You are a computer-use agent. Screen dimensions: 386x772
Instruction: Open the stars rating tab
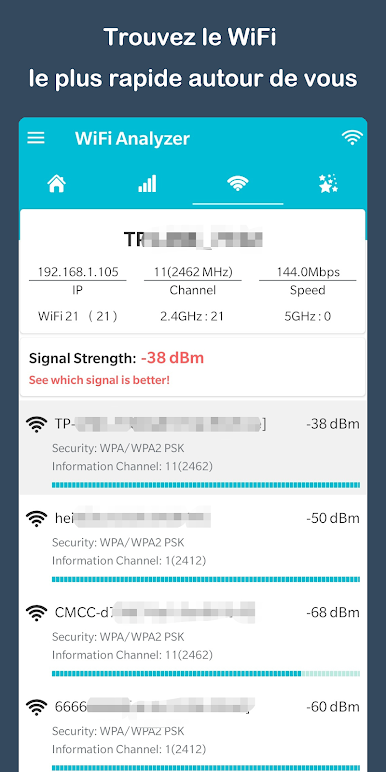(328, 183)
